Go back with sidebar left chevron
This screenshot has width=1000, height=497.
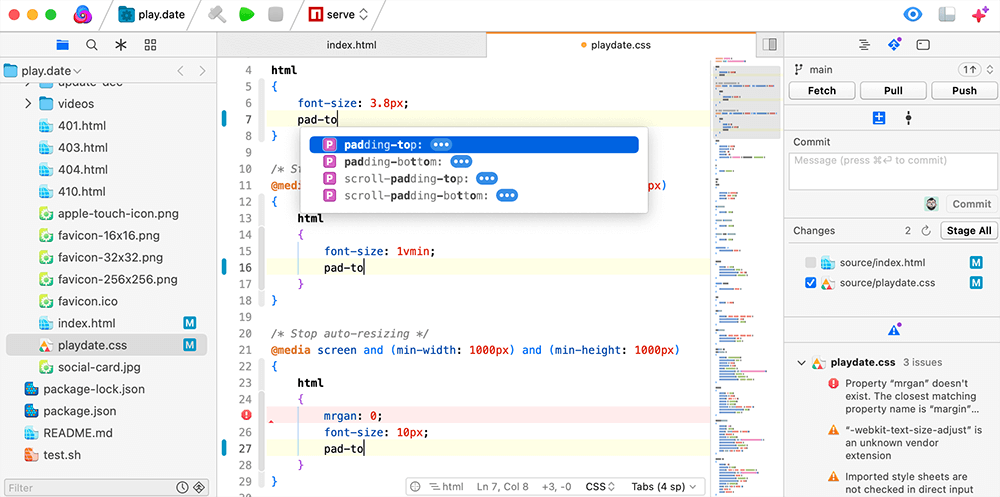(180, 71)
